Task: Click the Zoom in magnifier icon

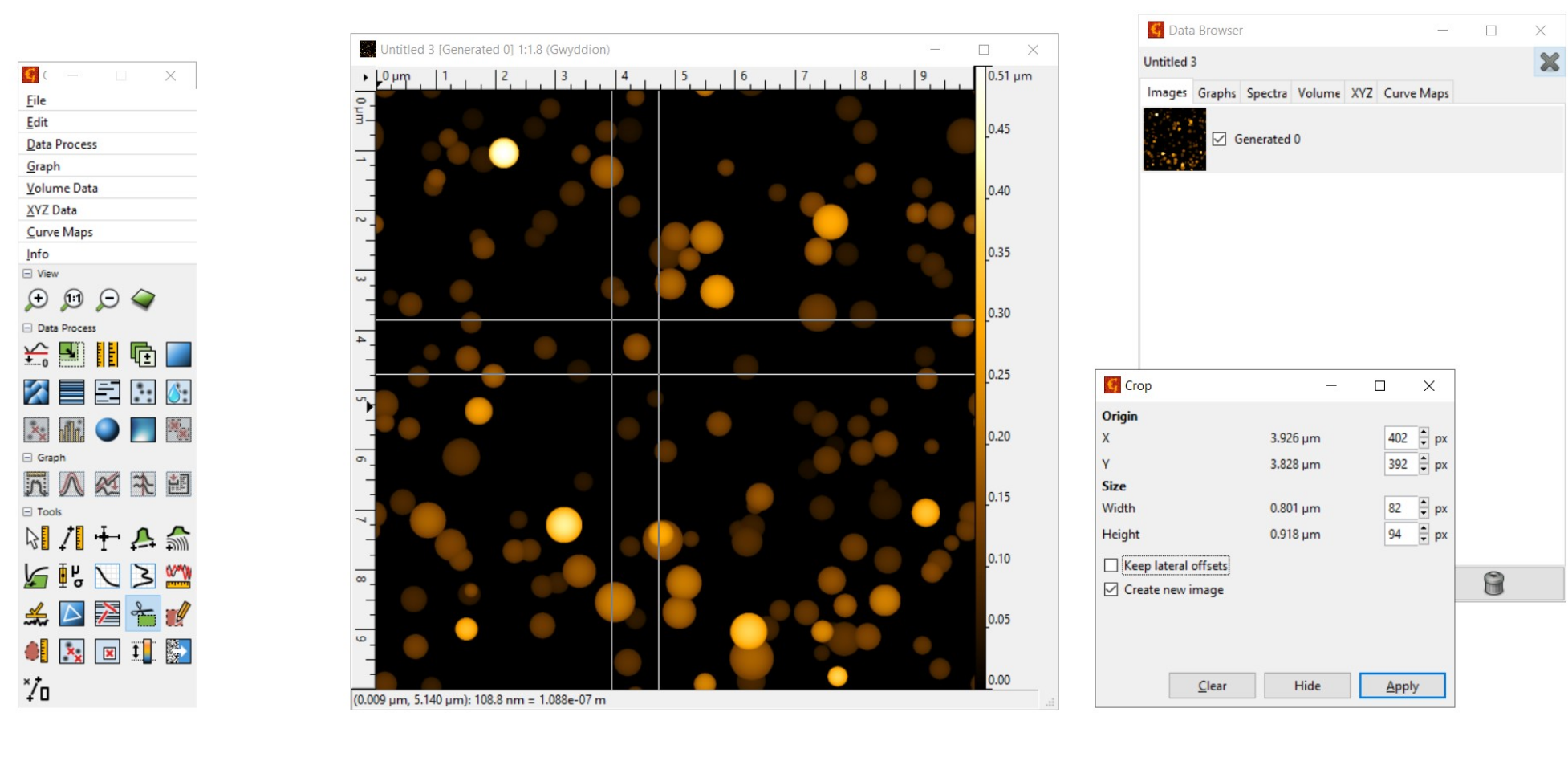Action: [37, 299]
